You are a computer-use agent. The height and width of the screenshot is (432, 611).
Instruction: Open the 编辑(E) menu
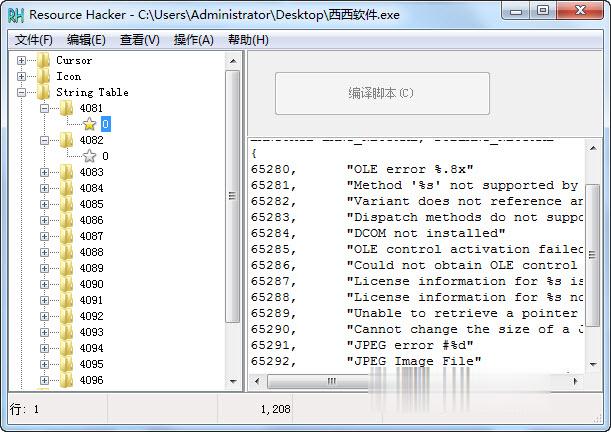coord(86,40)
